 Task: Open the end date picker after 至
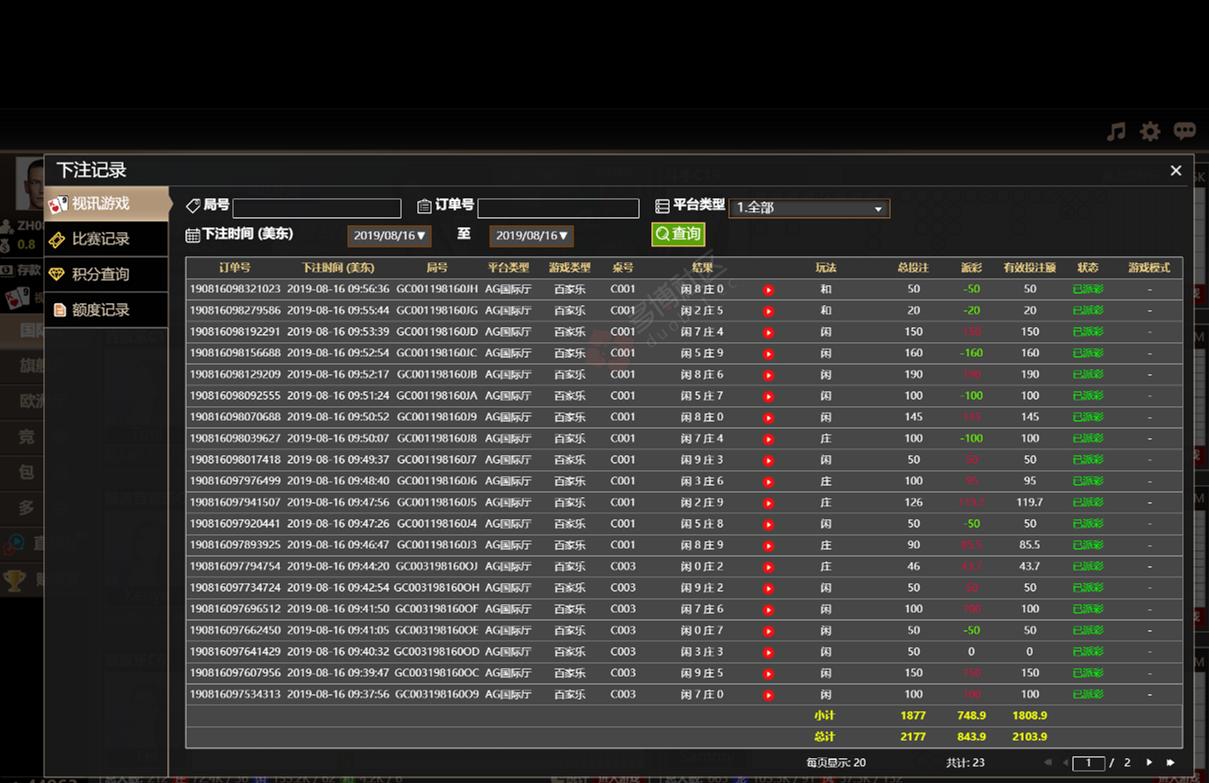point(532,236)
